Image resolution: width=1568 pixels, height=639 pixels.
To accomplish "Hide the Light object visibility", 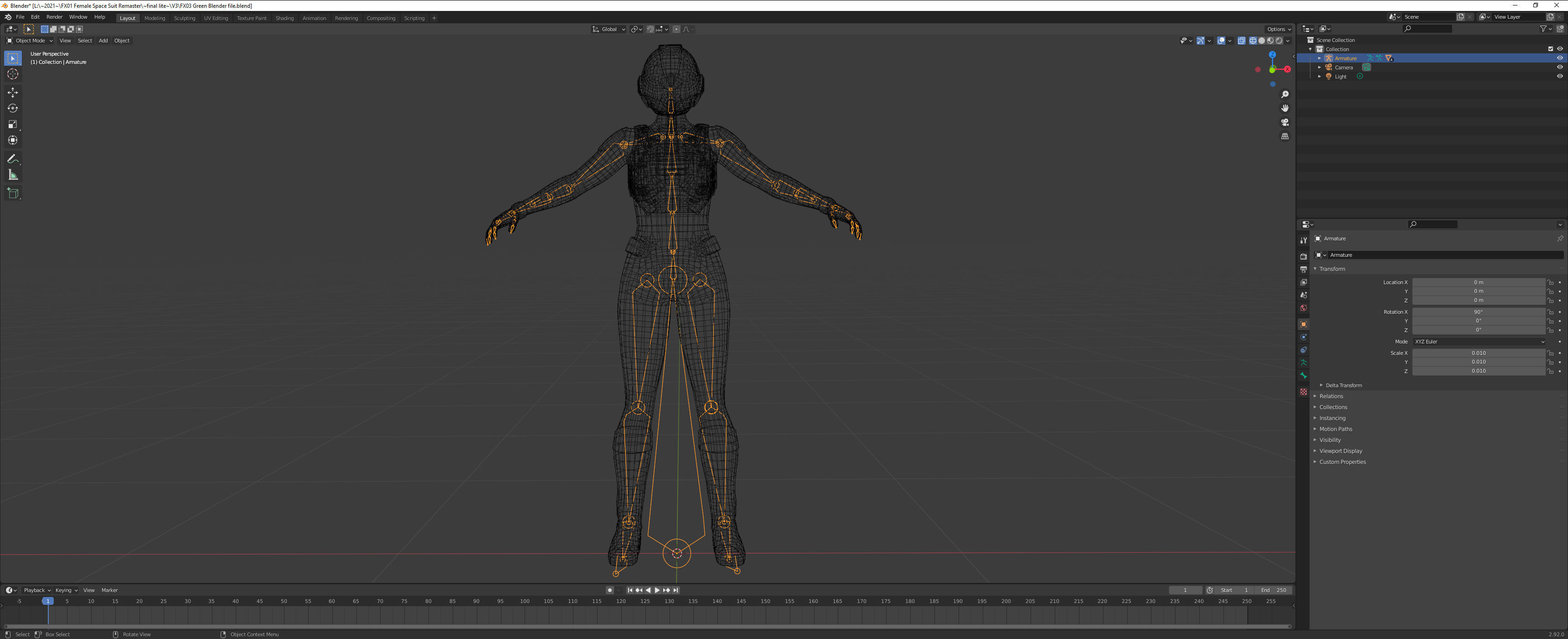I will 1559,77.
